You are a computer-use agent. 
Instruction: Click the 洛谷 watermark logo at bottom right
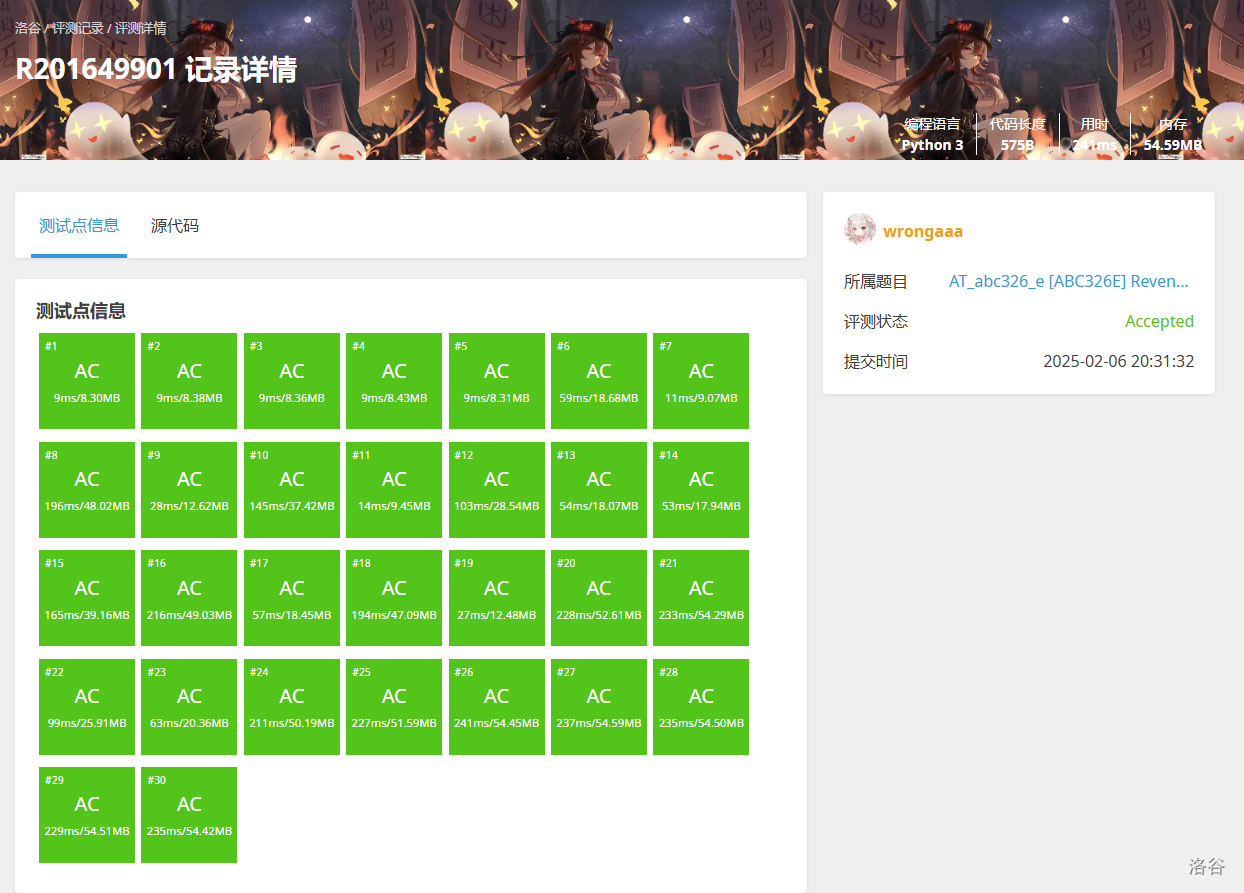click(x=1206, y=866)
